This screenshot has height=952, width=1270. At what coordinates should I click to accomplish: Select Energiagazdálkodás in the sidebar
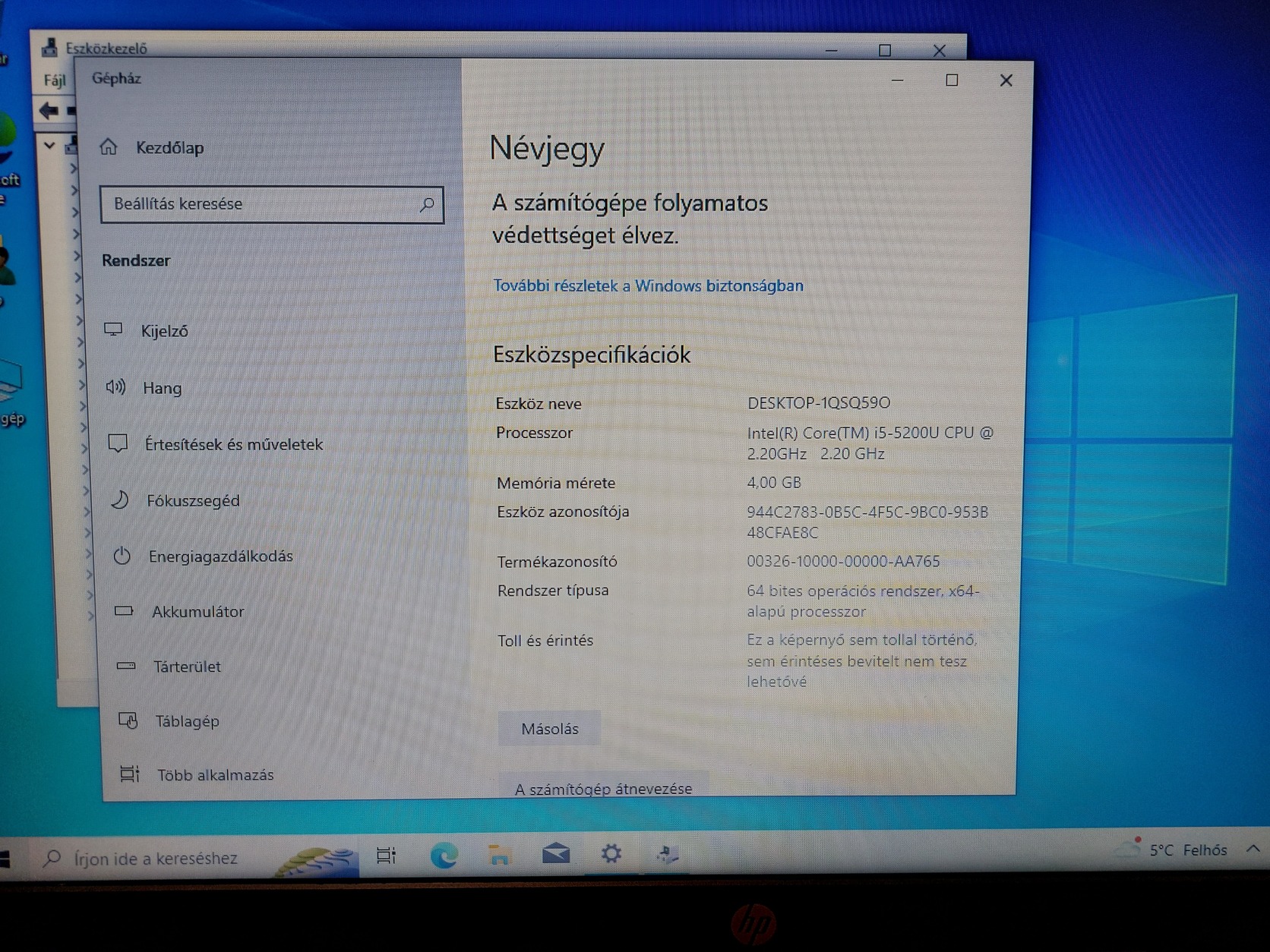pyautogui.click(x=203, y=556)
